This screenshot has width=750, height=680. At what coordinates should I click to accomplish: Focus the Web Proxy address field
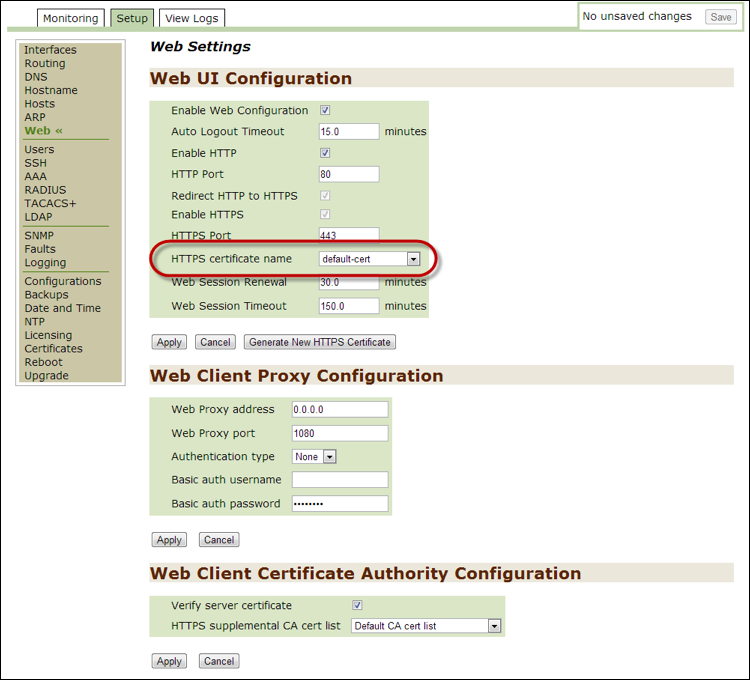pyautogui.click(x=339, y=409)
